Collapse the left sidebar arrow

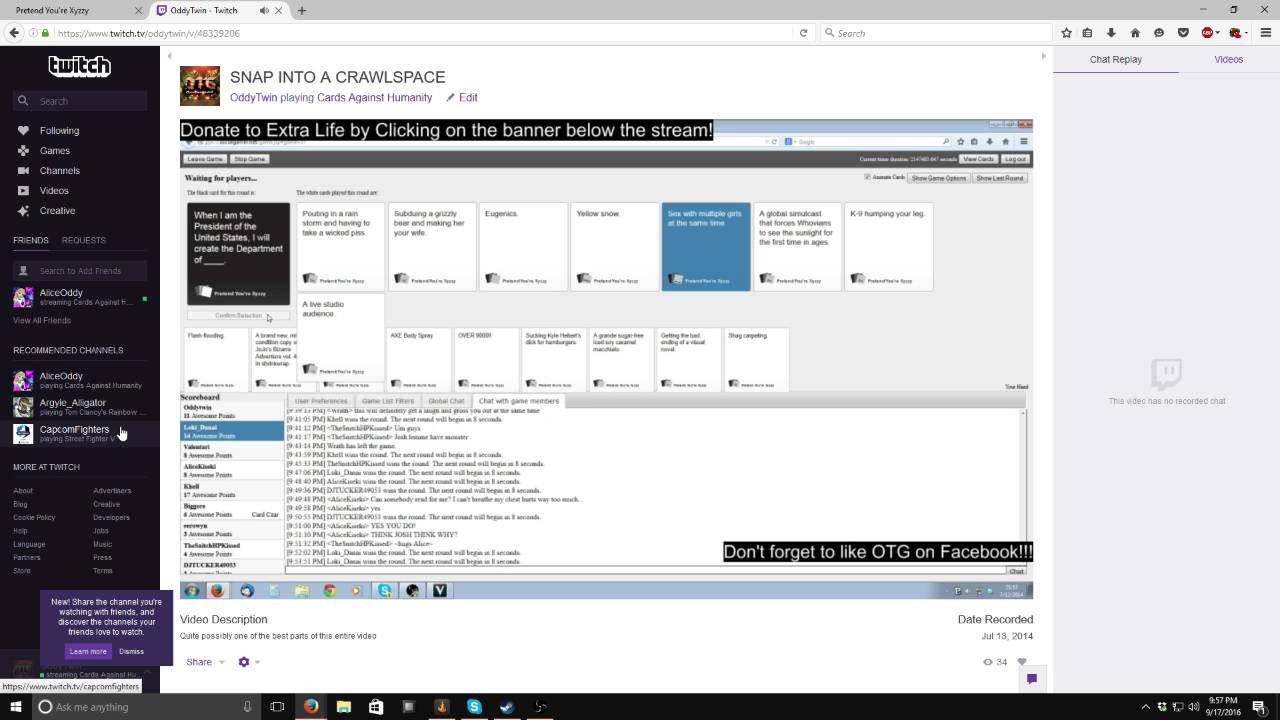point(169,56)
